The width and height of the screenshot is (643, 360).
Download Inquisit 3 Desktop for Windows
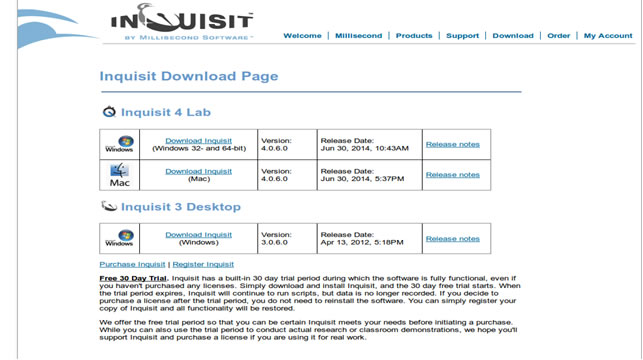[x=198, y=235]
